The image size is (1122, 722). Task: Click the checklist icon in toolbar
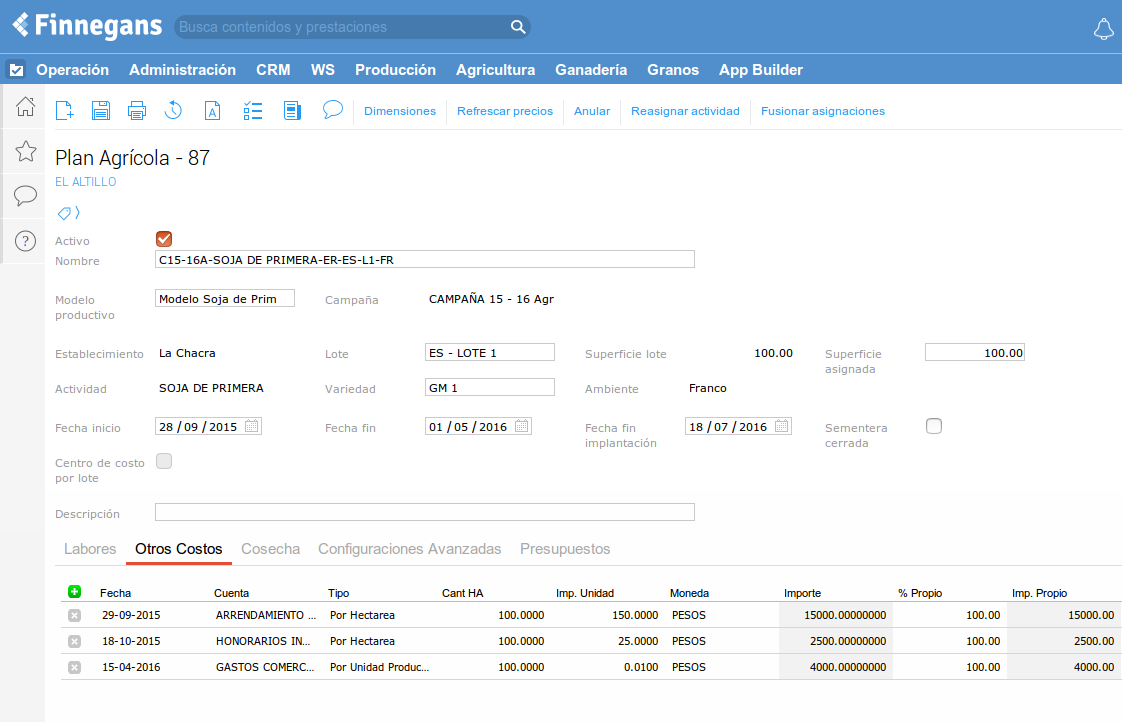point(253,111)
